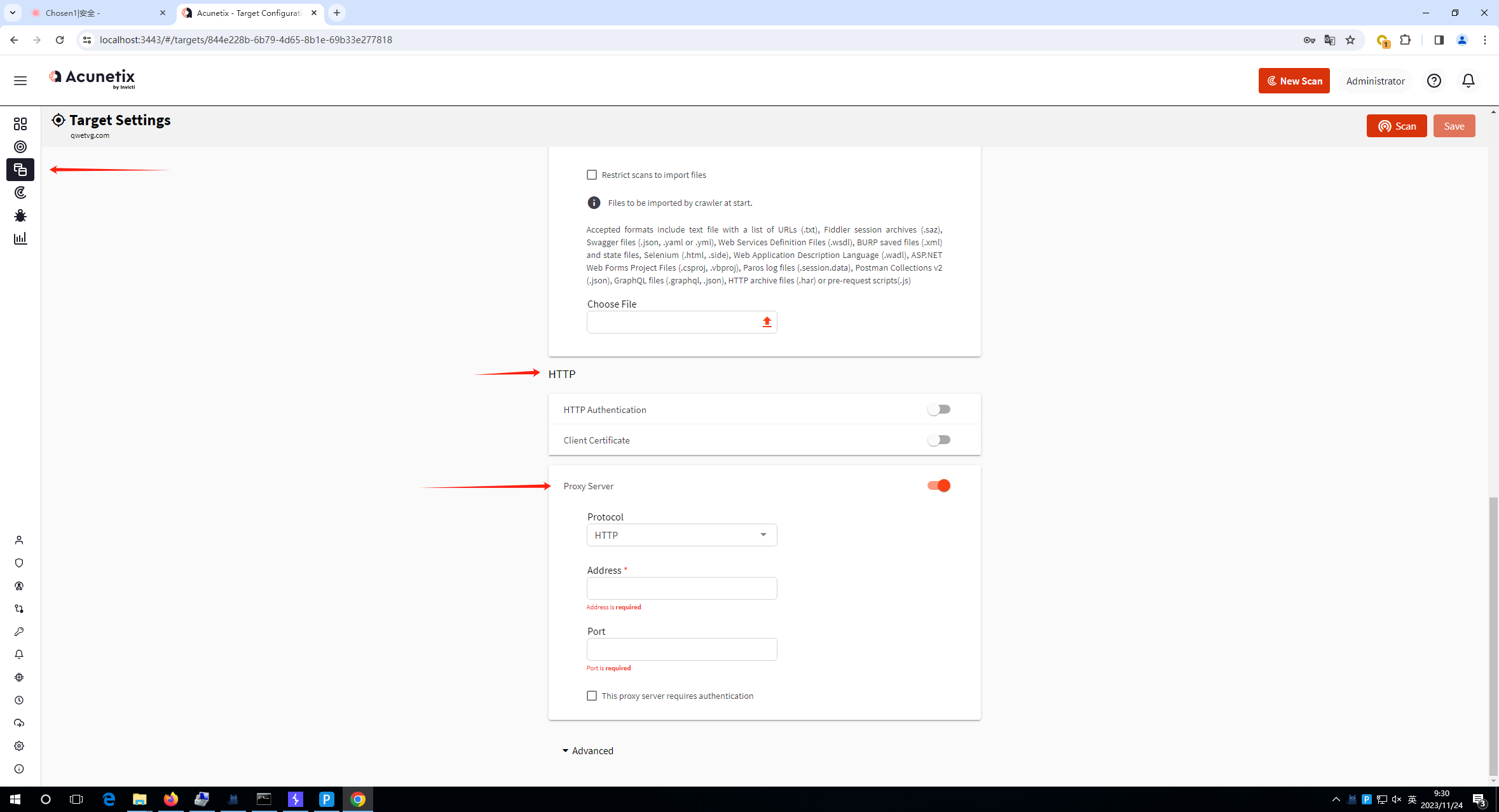This screenshot has width=1499, height=812.
Task: Open the shield icon in sidebar
Action: tap(19, 563)
